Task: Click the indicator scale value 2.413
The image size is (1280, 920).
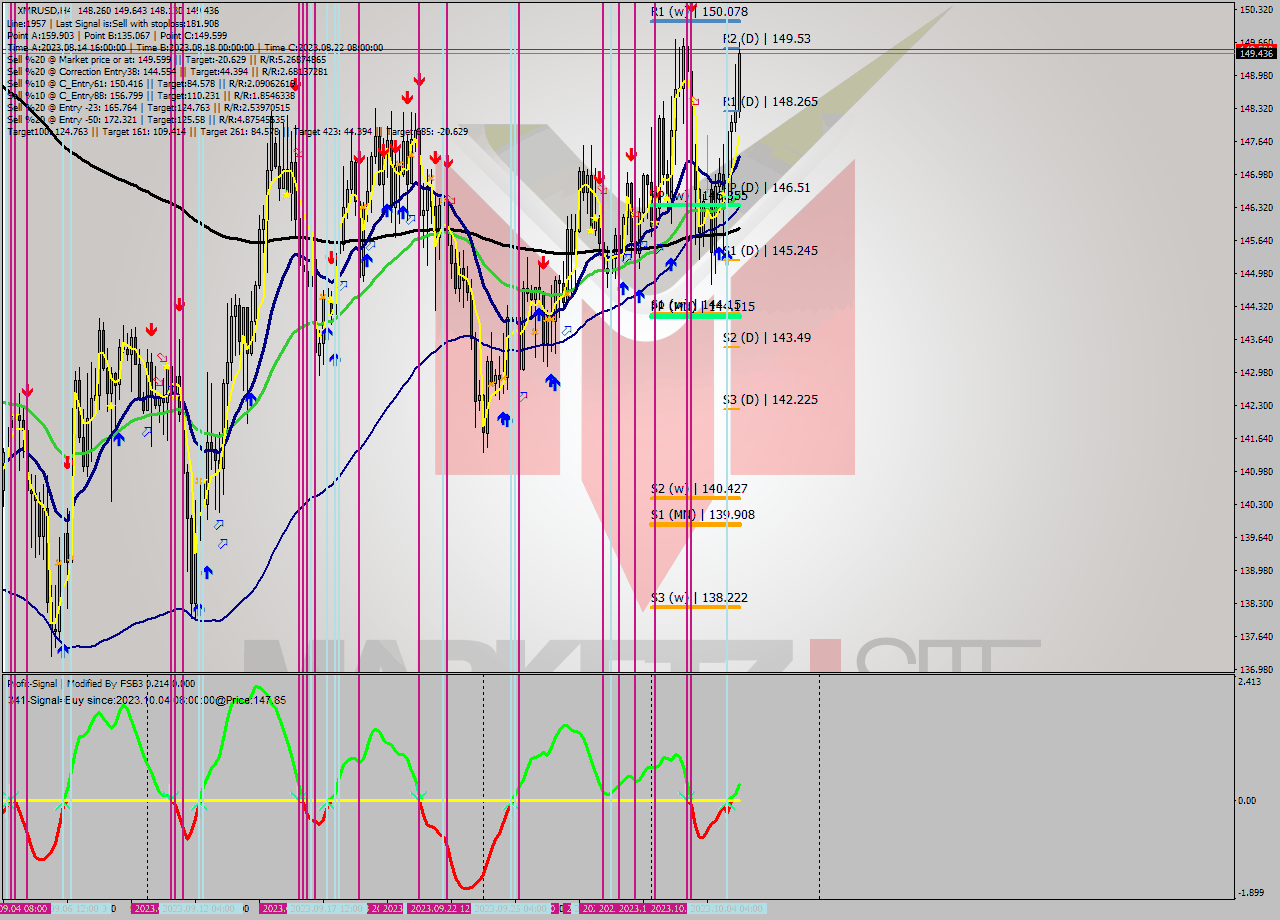Action: 1250,682
